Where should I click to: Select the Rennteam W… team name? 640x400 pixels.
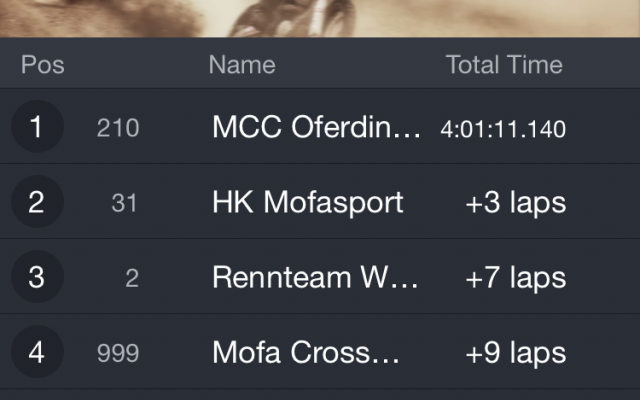315,277
